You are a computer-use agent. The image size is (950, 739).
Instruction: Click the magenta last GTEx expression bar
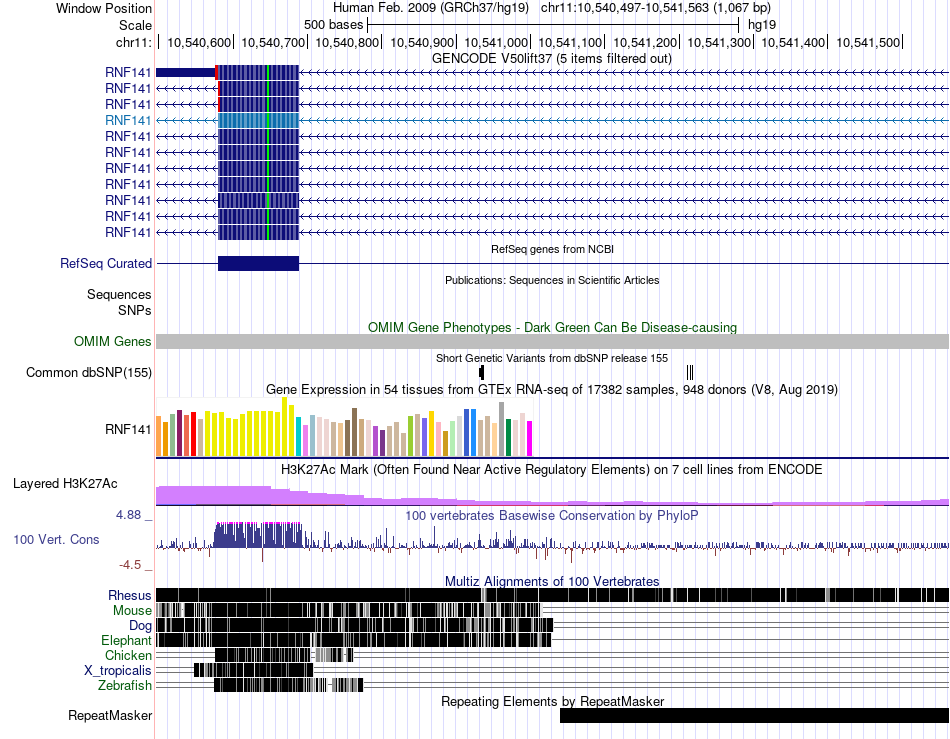click(529, 439)
